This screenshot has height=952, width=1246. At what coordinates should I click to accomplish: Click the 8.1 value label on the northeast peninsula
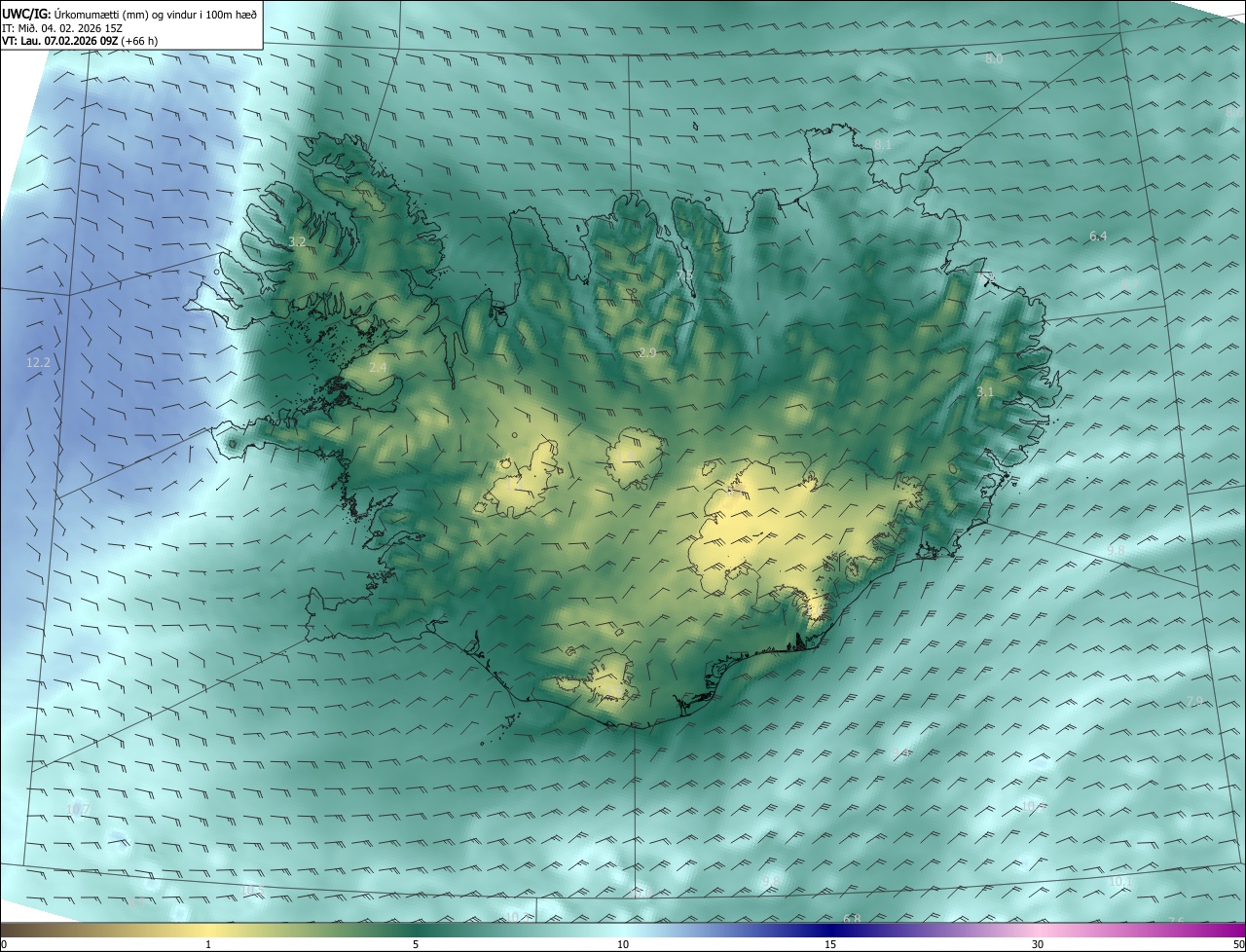click(x=883, y=145)
